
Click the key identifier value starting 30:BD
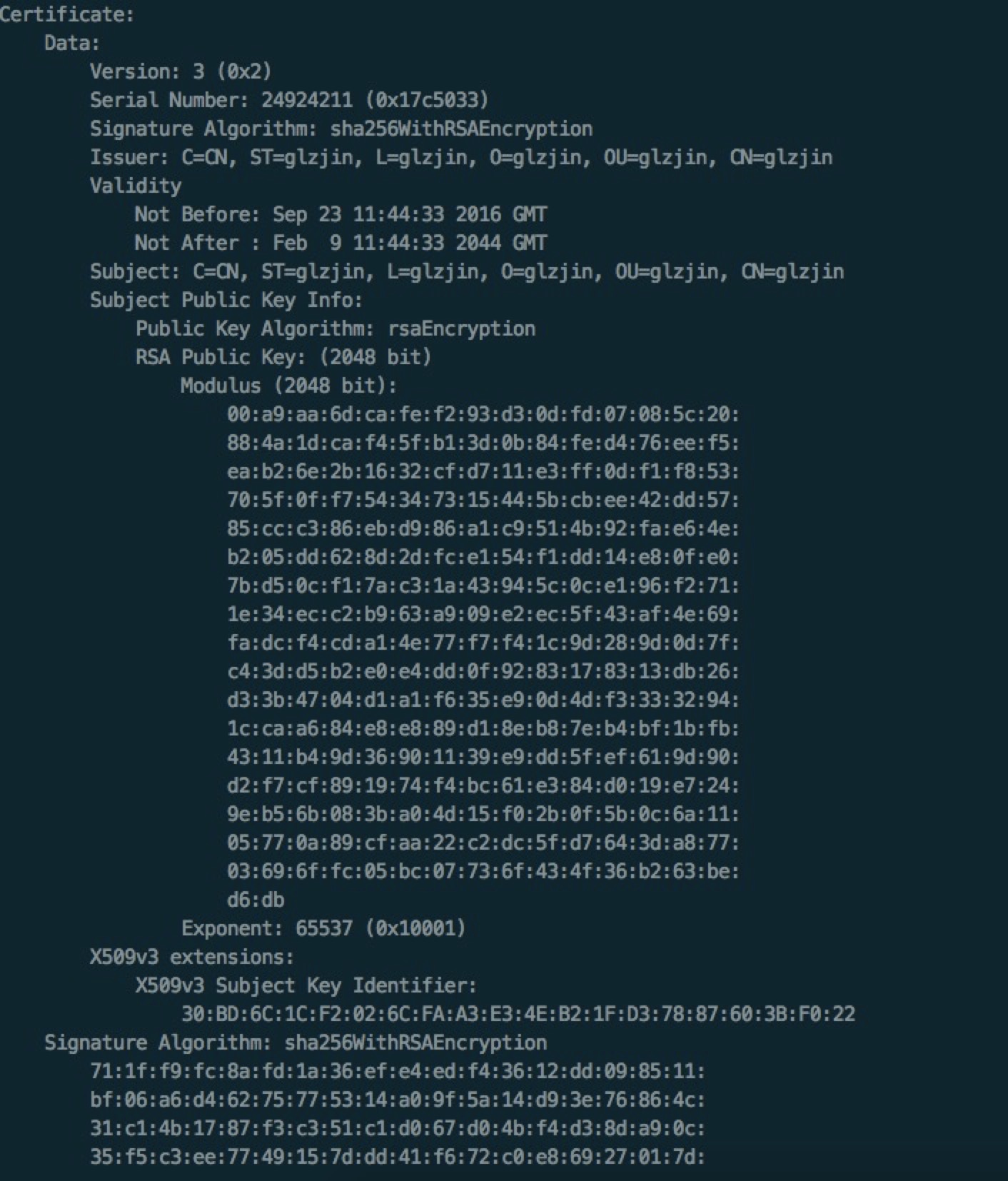[x=518, y=1014]
